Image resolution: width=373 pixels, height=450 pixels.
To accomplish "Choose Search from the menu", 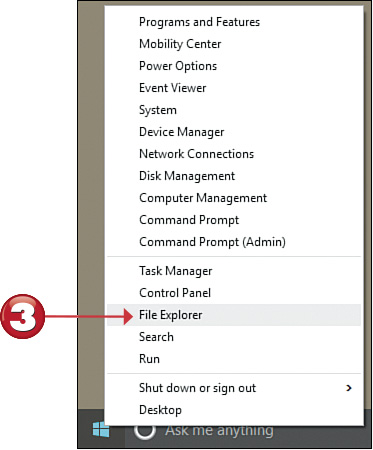I will [233, 337].
